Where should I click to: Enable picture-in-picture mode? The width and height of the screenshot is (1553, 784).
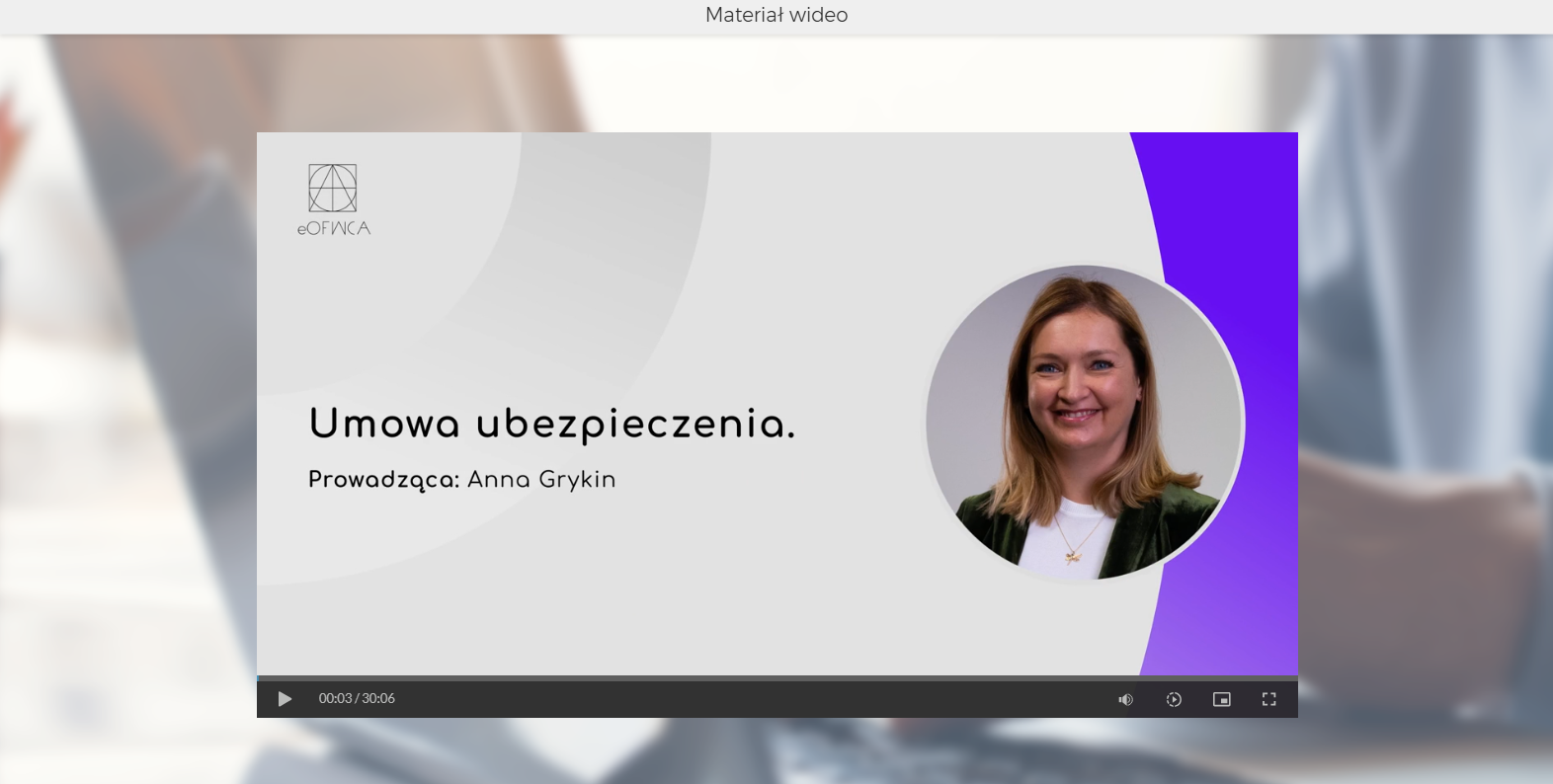click(x=1221, y=699)
